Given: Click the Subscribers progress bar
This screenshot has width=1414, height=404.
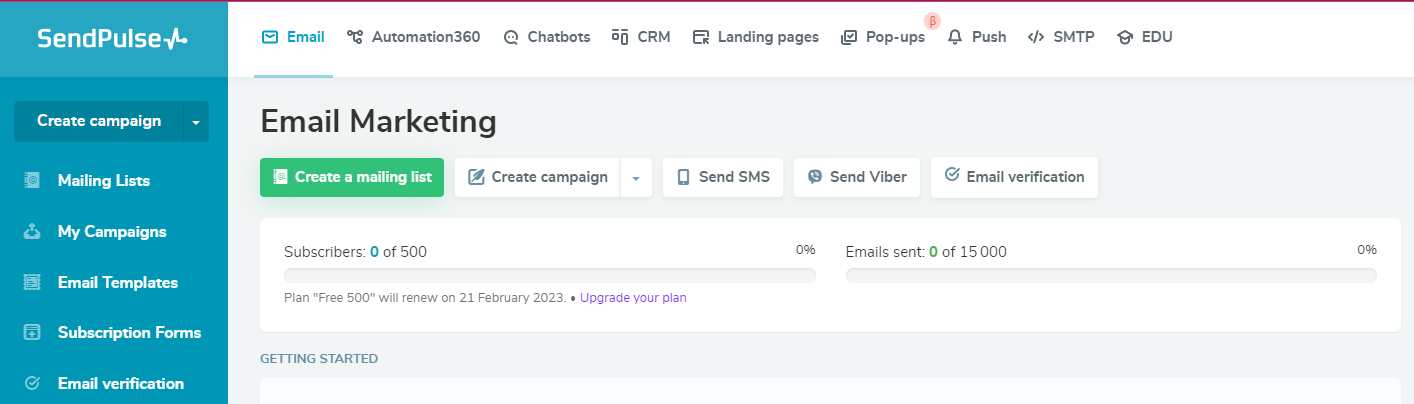Looking at the screenshot, I should pyautogui.click(x=550, y=275).
